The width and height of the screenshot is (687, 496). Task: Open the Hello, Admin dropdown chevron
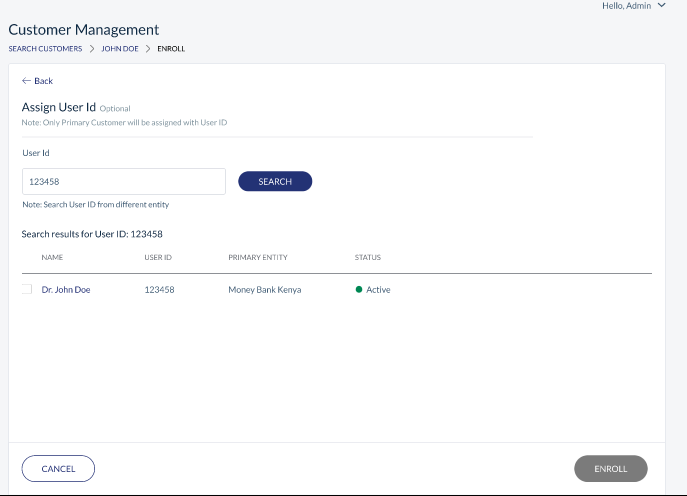pyautogui.click(x=662, y=5)
